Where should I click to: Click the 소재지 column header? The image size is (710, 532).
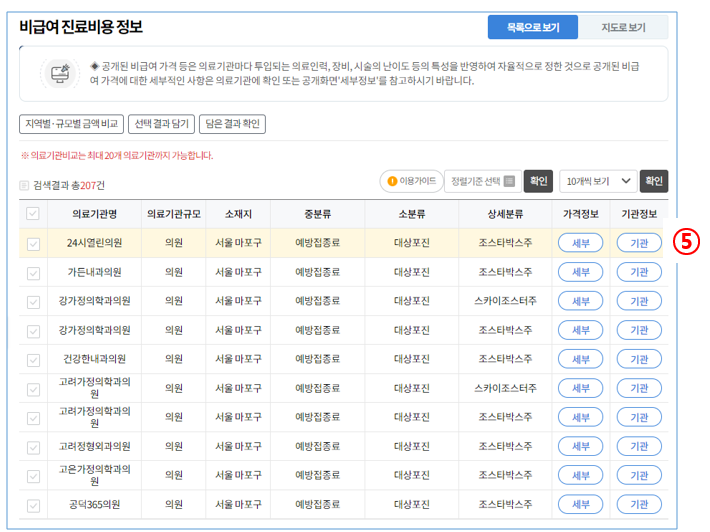(x=238, y=214)
